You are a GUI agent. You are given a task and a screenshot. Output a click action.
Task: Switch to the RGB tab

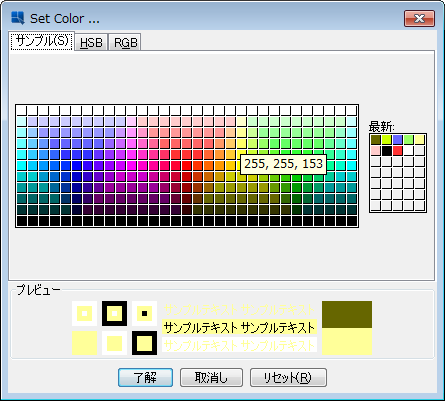[125, 42]
